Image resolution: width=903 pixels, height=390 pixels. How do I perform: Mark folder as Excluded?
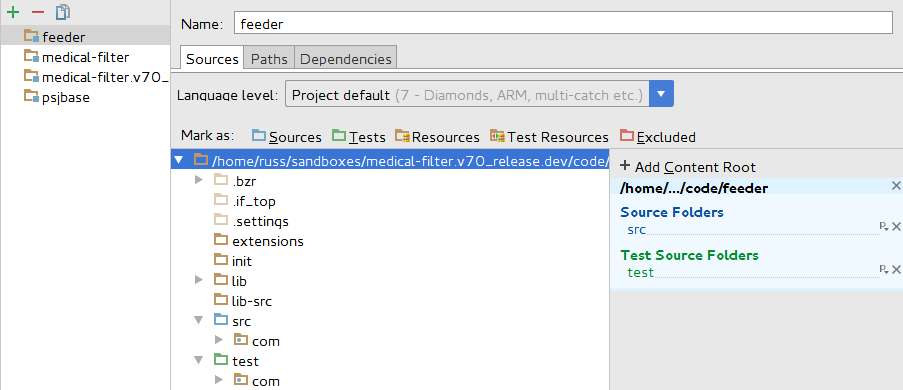click(x=658, y=137)
